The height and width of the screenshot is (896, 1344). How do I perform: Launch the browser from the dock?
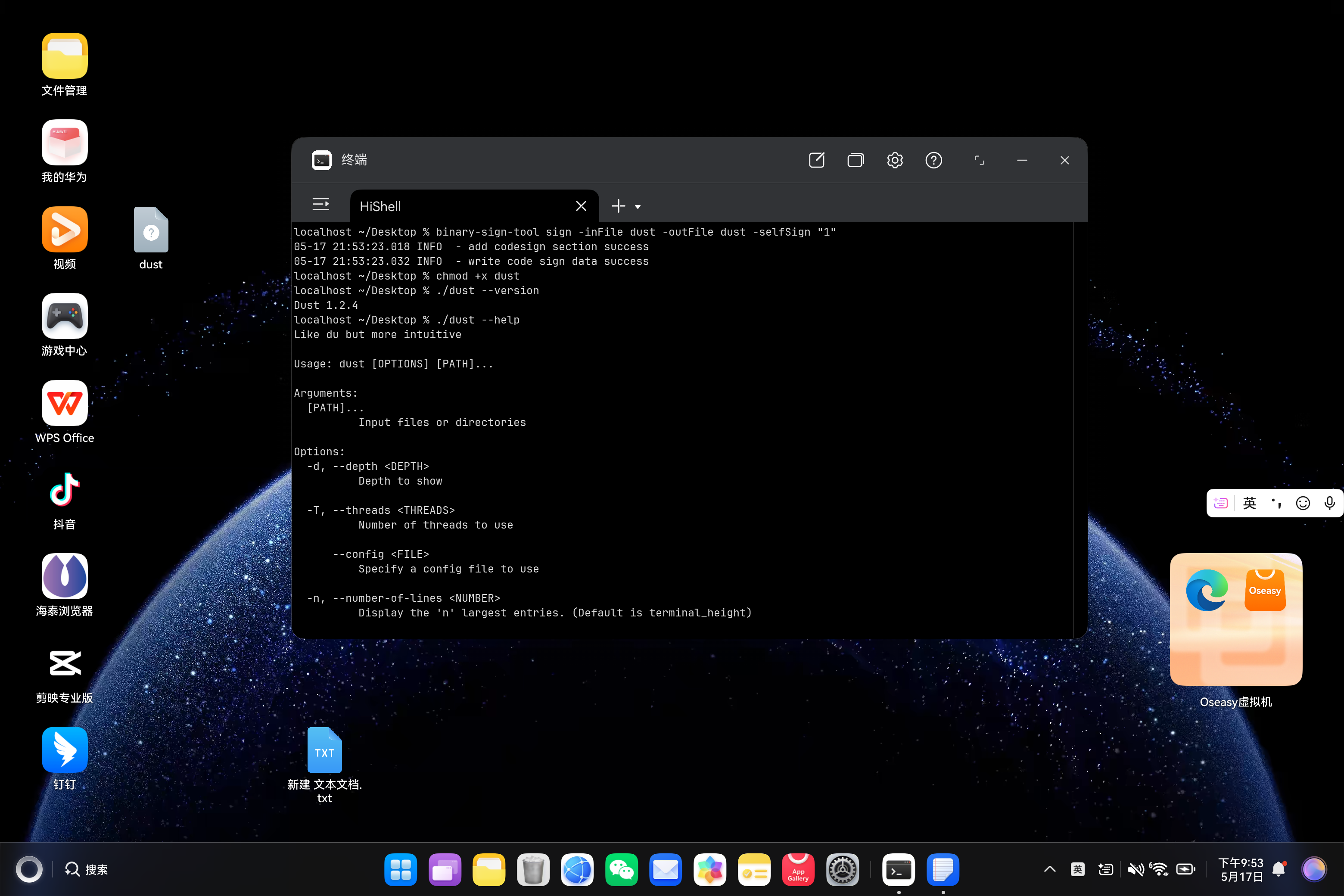[x=577, y=870]
